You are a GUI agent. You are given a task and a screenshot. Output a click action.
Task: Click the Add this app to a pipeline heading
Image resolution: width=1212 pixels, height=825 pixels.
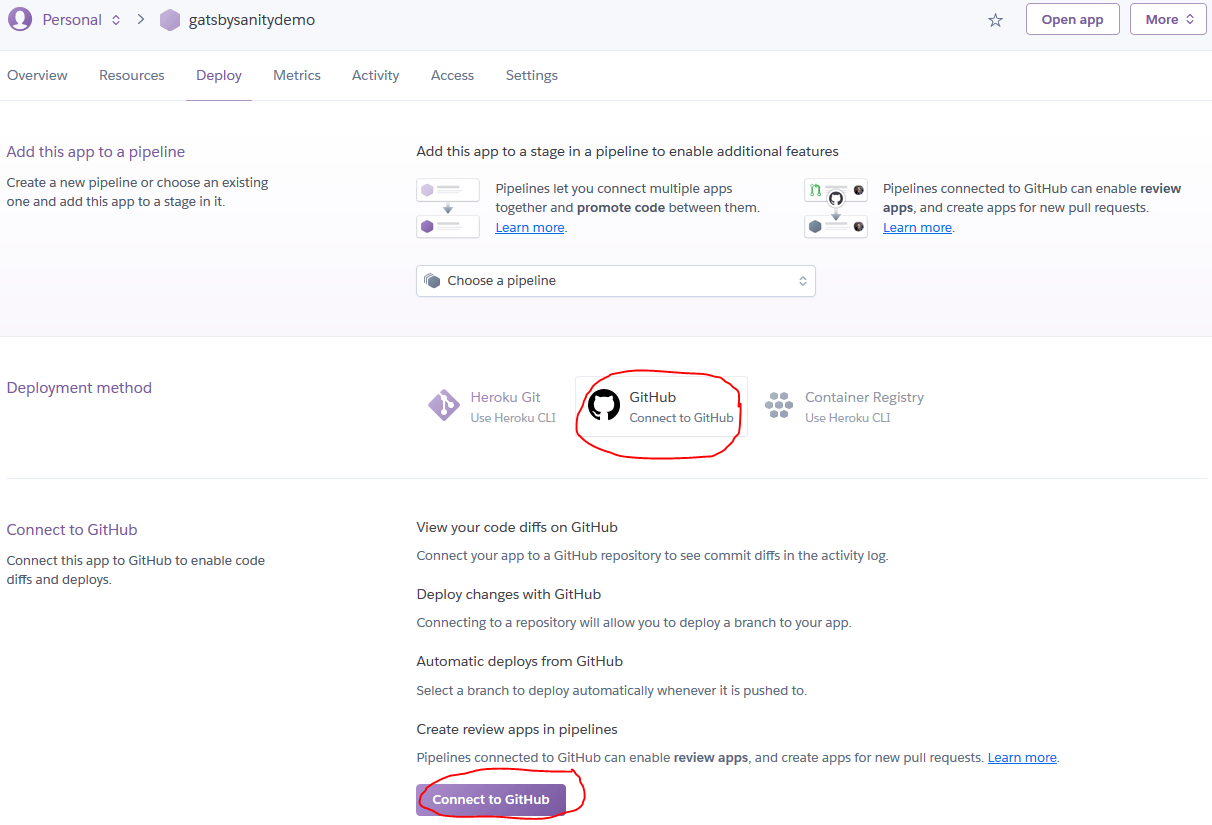pyautogui.click(x=96, y=152)
